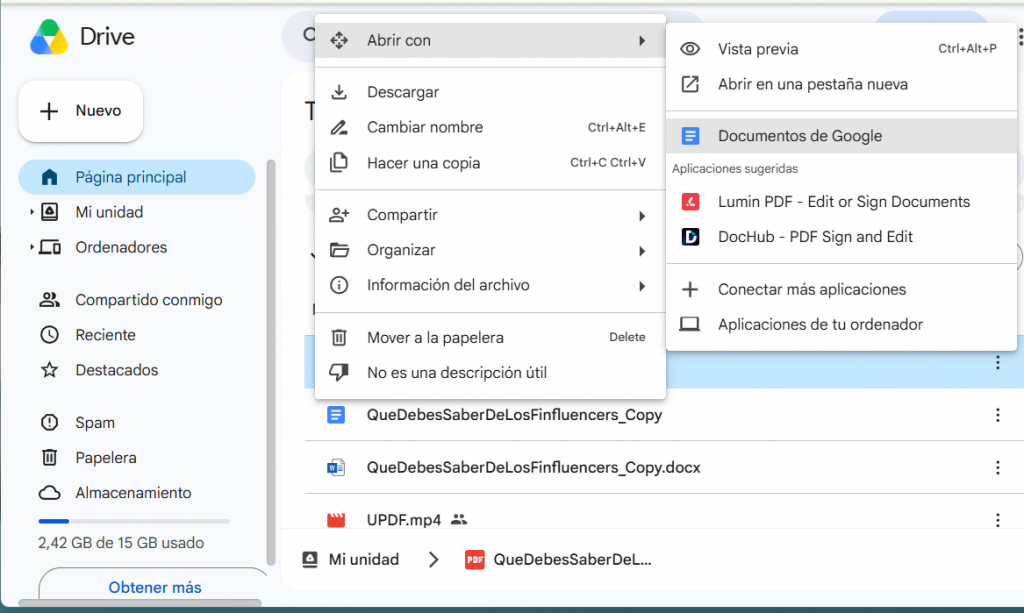Open more options for UPDF.mp4
Image resolution: width=1024 pixels, height=613 pixels.
coord(997,520)
